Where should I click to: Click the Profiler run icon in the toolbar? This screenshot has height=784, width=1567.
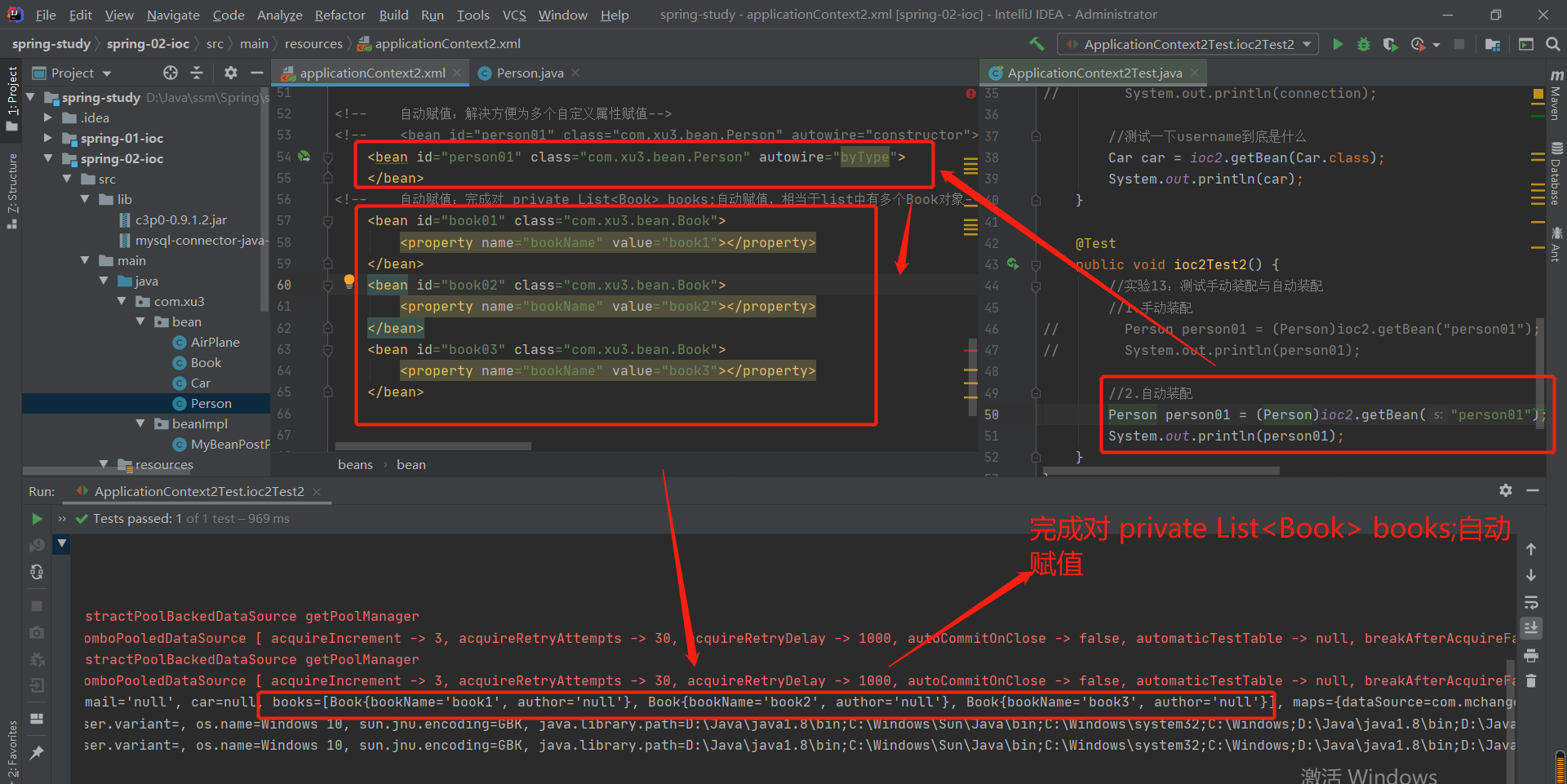1418,44
